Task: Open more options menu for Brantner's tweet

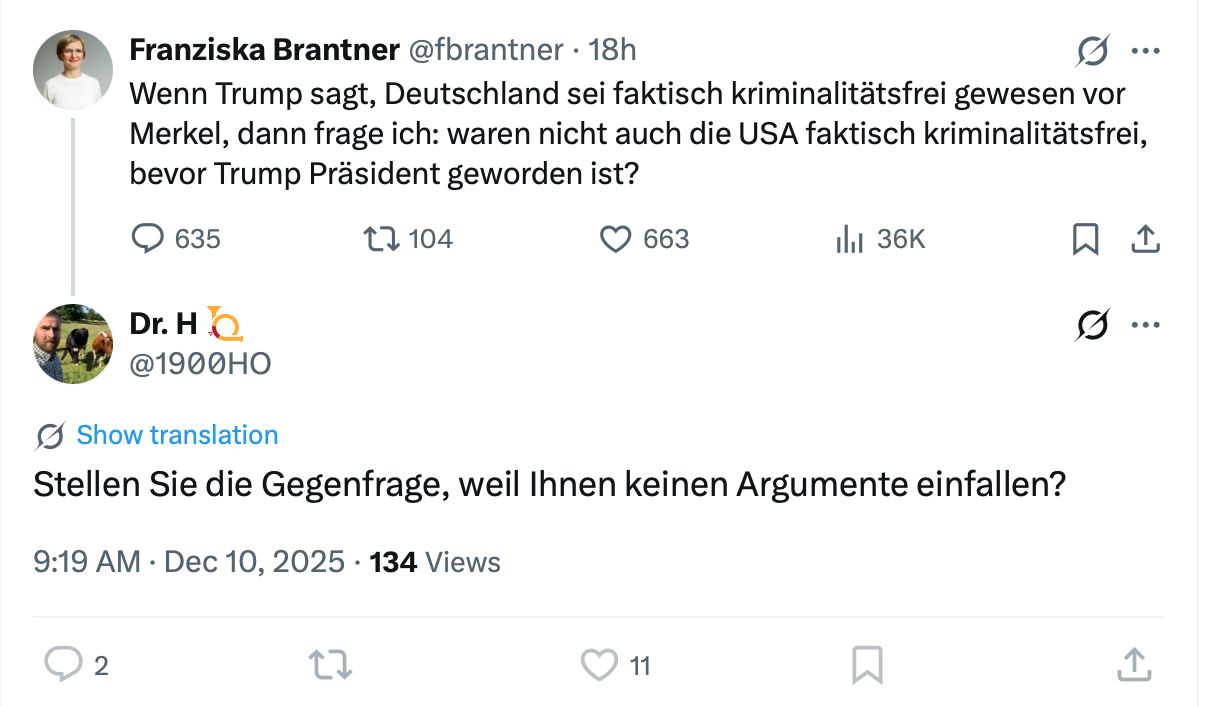Action: point(1145,51)
